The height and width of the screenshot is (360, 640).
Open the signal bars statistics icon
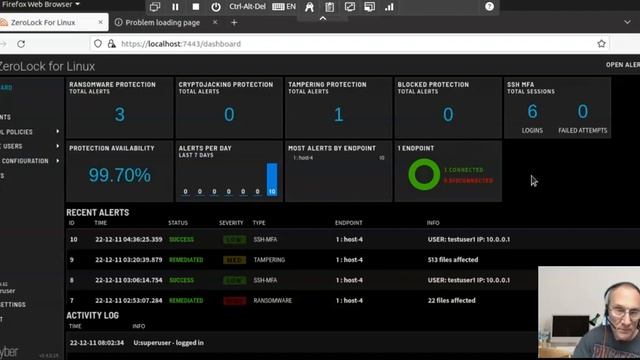click(x=389, y=7)
